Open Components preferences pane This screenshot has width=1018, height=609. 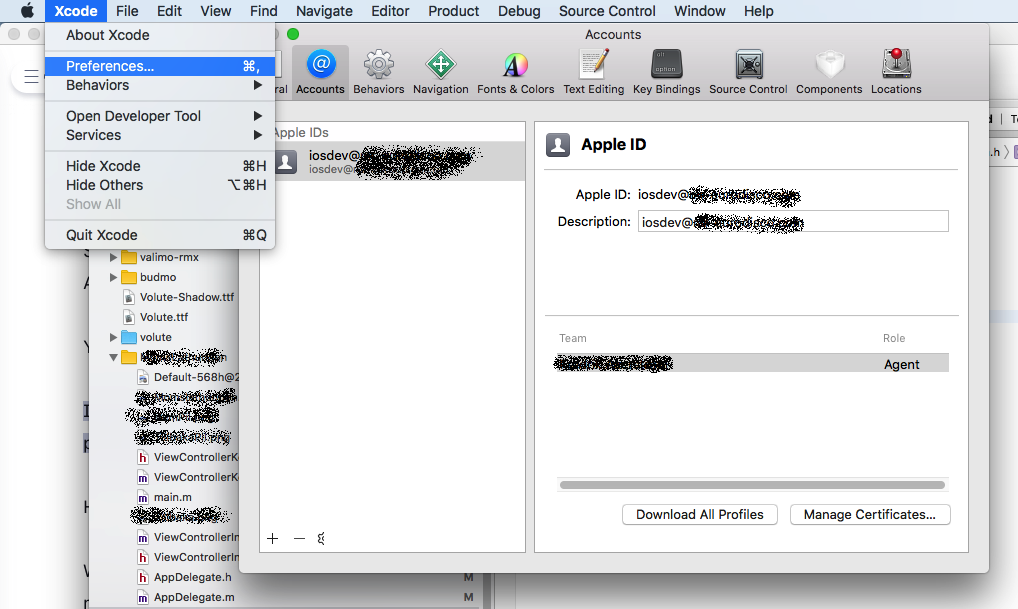tap(829, 72)
